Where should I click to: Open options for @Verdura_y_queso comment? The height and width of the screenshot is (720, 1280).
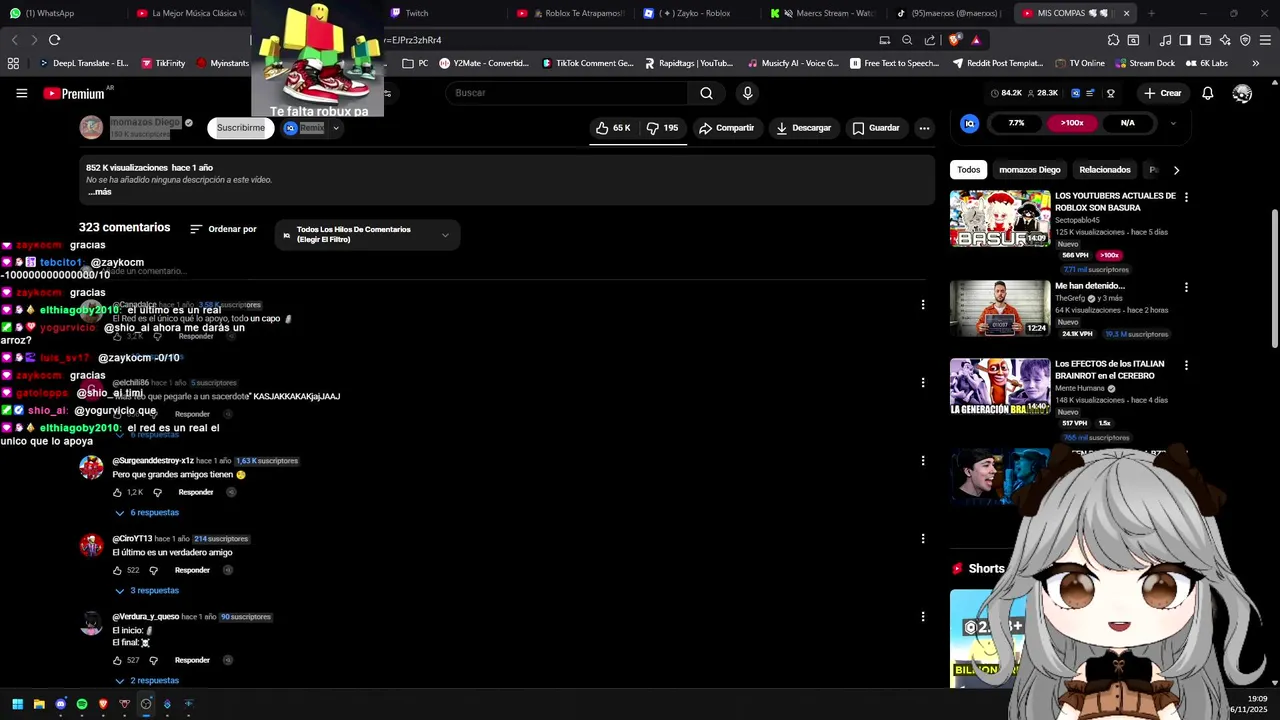923,616
